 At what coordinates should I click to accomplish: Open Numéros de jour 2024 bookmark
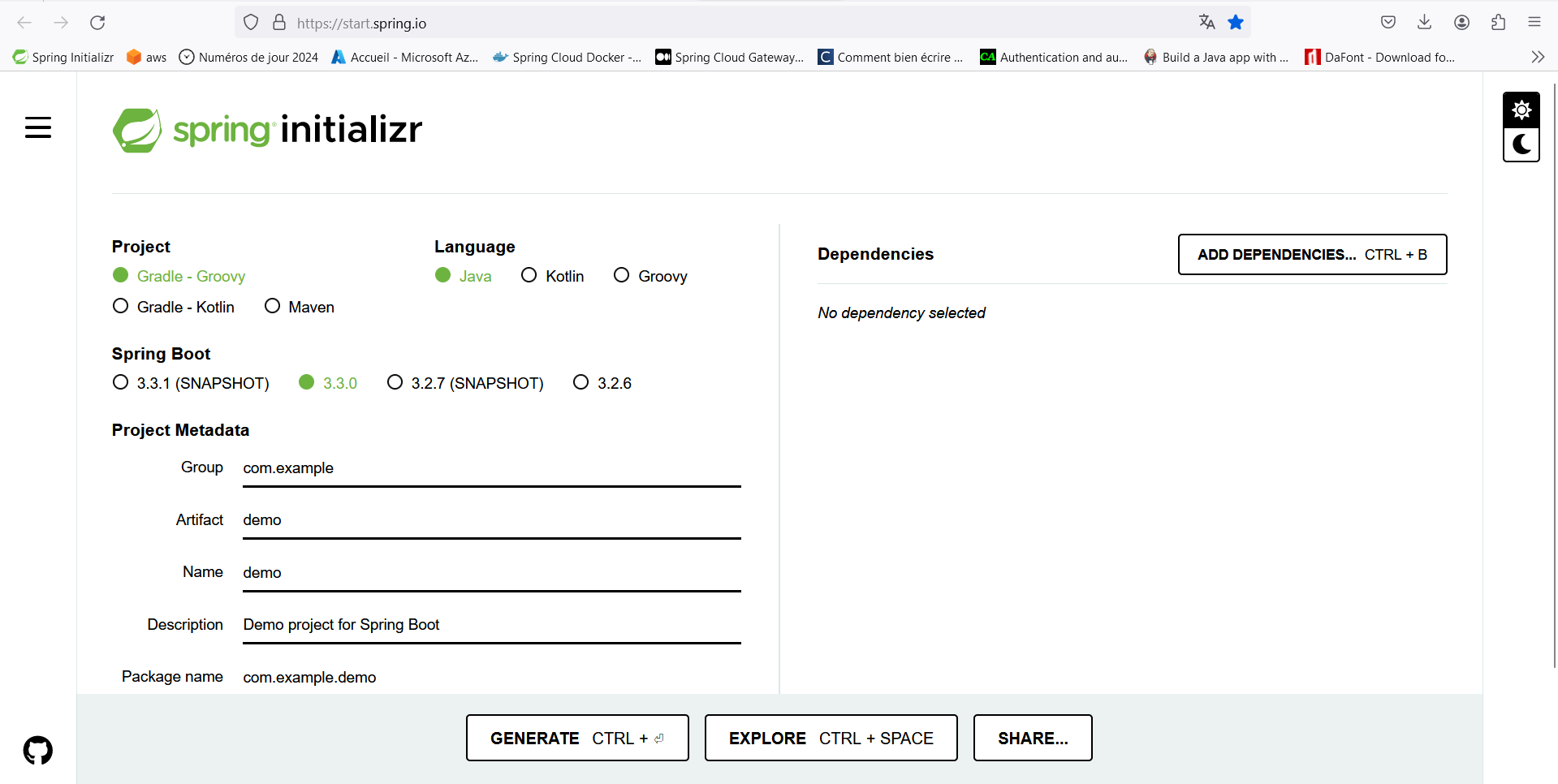[248, 57]
